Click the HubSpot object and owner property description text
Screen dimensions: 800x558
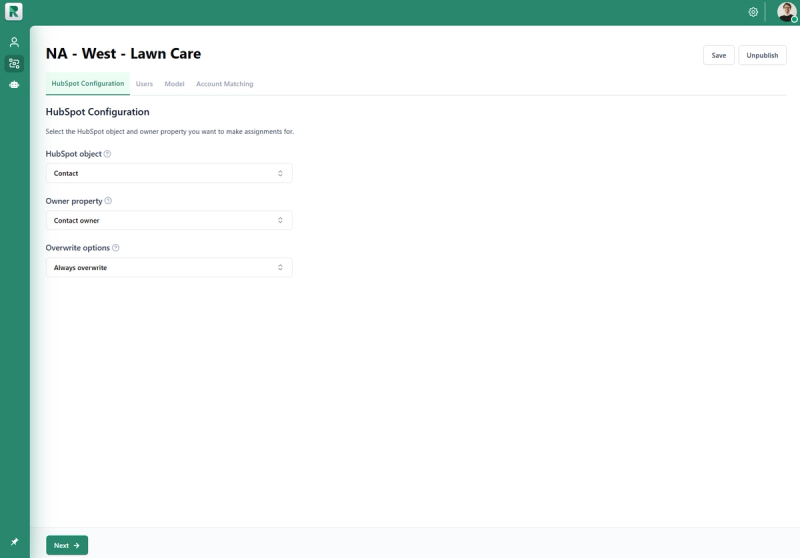169,132
